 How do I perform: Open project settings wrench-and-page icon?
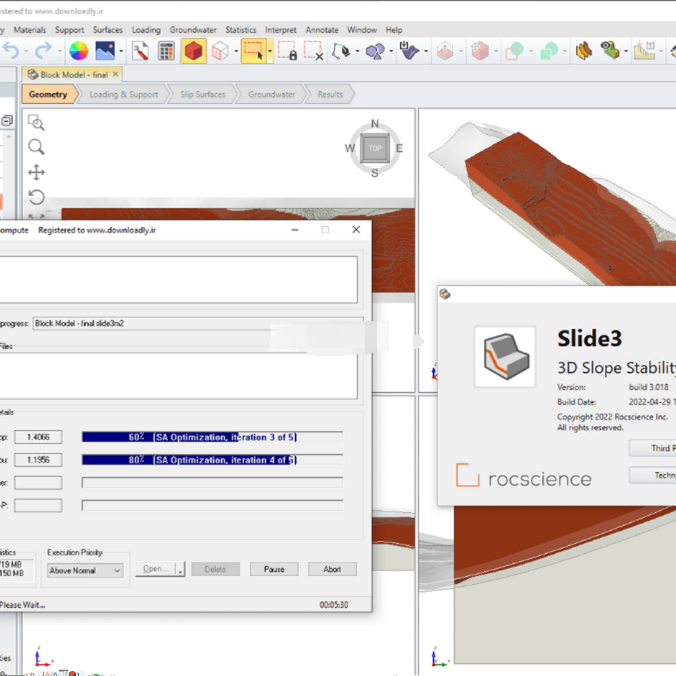140,51
